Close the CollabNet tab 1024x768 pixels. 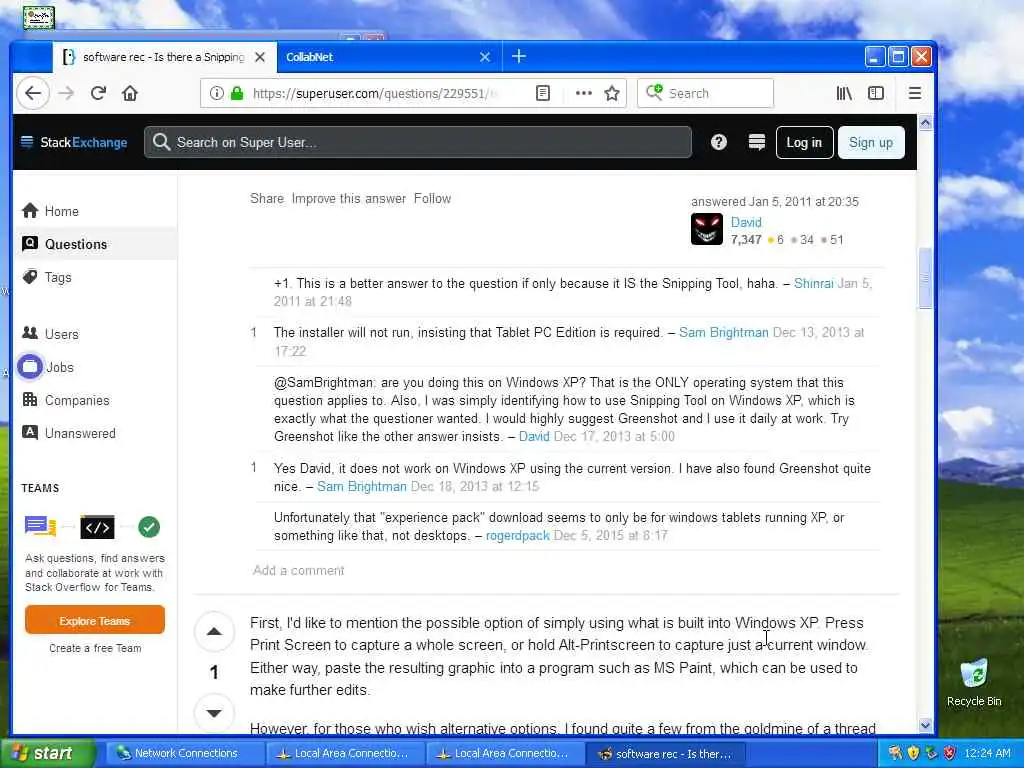point(485,57)
